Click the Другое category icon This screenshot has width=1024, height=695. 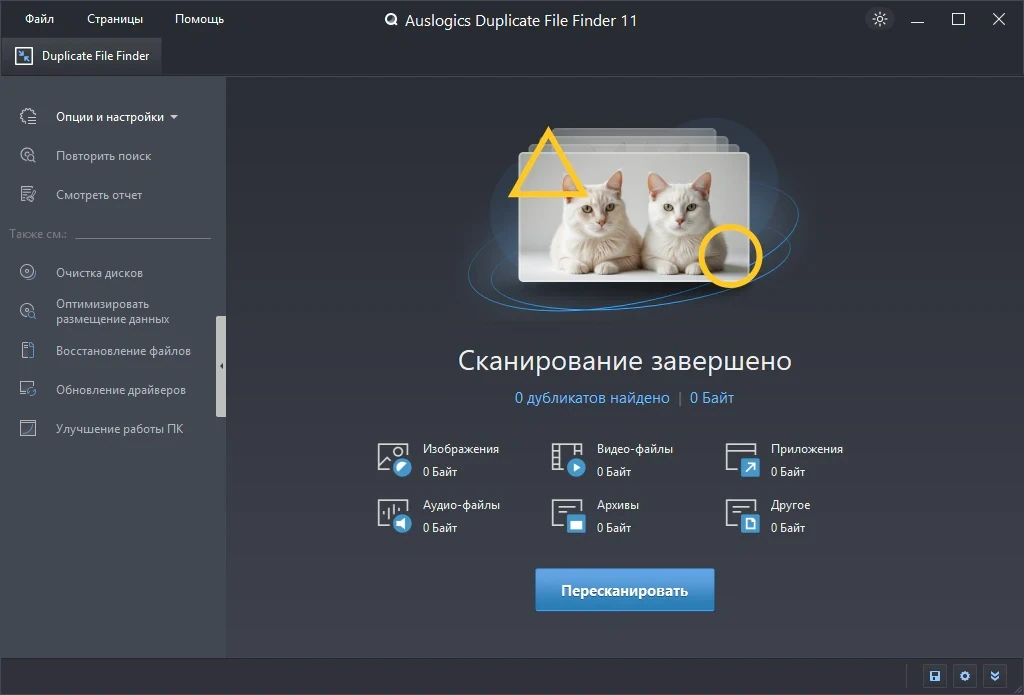(x=743, y=516)
